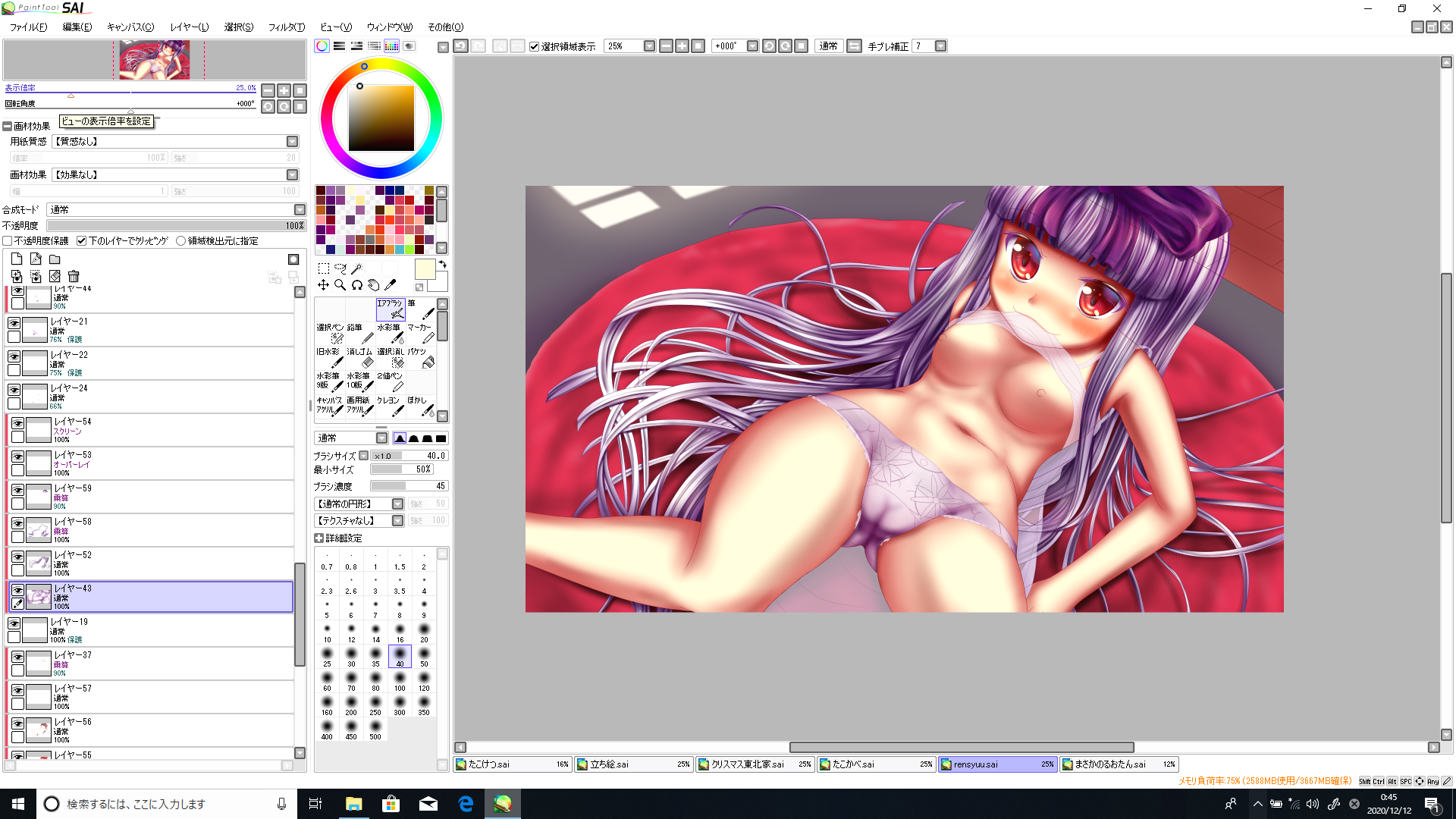Hide layer レイヤー19 via eye icon
Viewport: 1456px width, 819px height.
(14, 623)
